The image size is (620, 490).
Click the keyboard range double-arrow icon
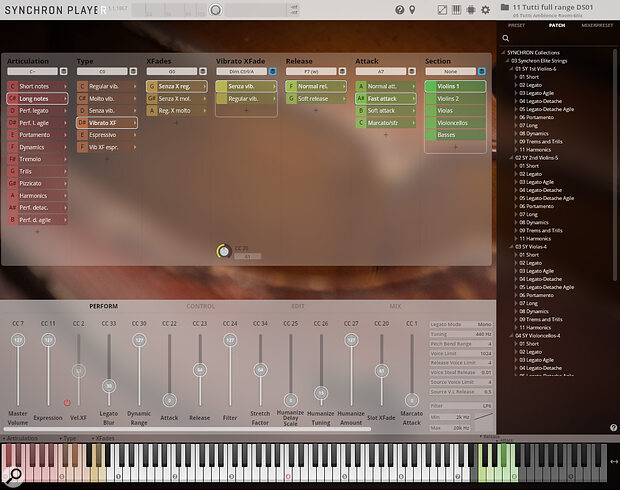[x=614, y=462]
